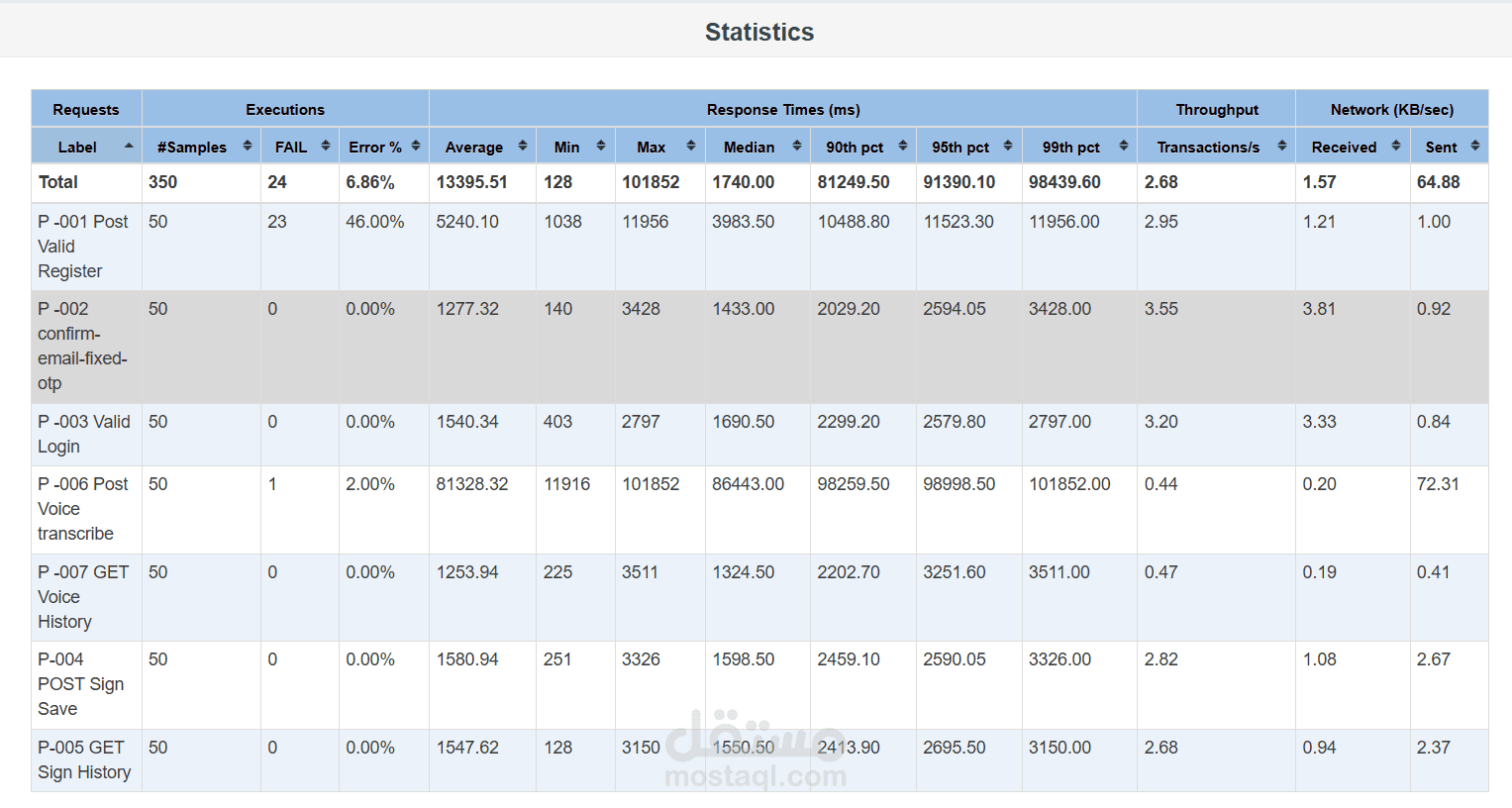Click the sort arrows beside Transactions/s
The width and height of the screenshot is (1512, 808).
[x=1282, y=146]
